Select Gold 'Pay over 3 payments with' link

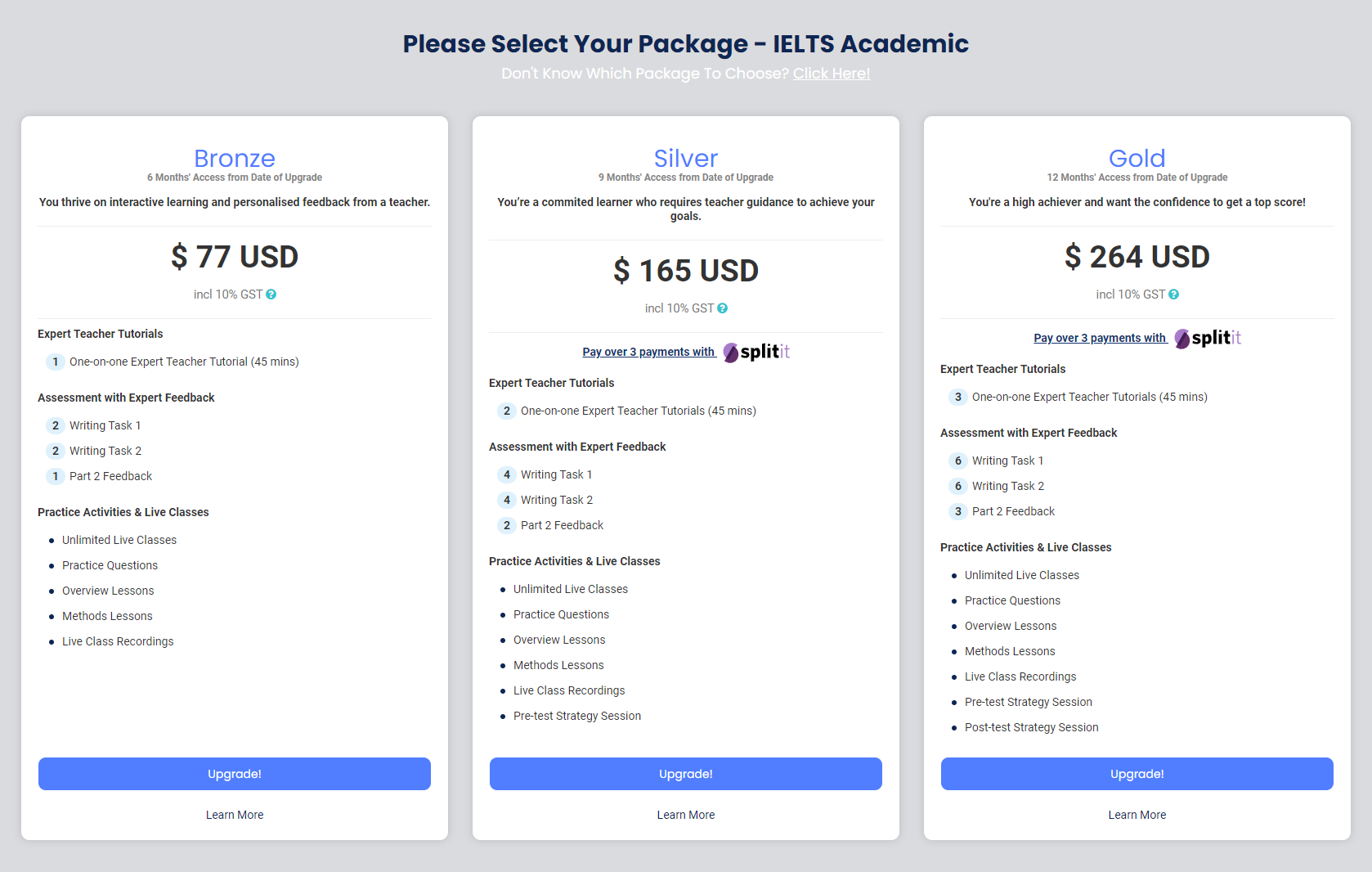pyautogui.click(x=1100, y=338)
